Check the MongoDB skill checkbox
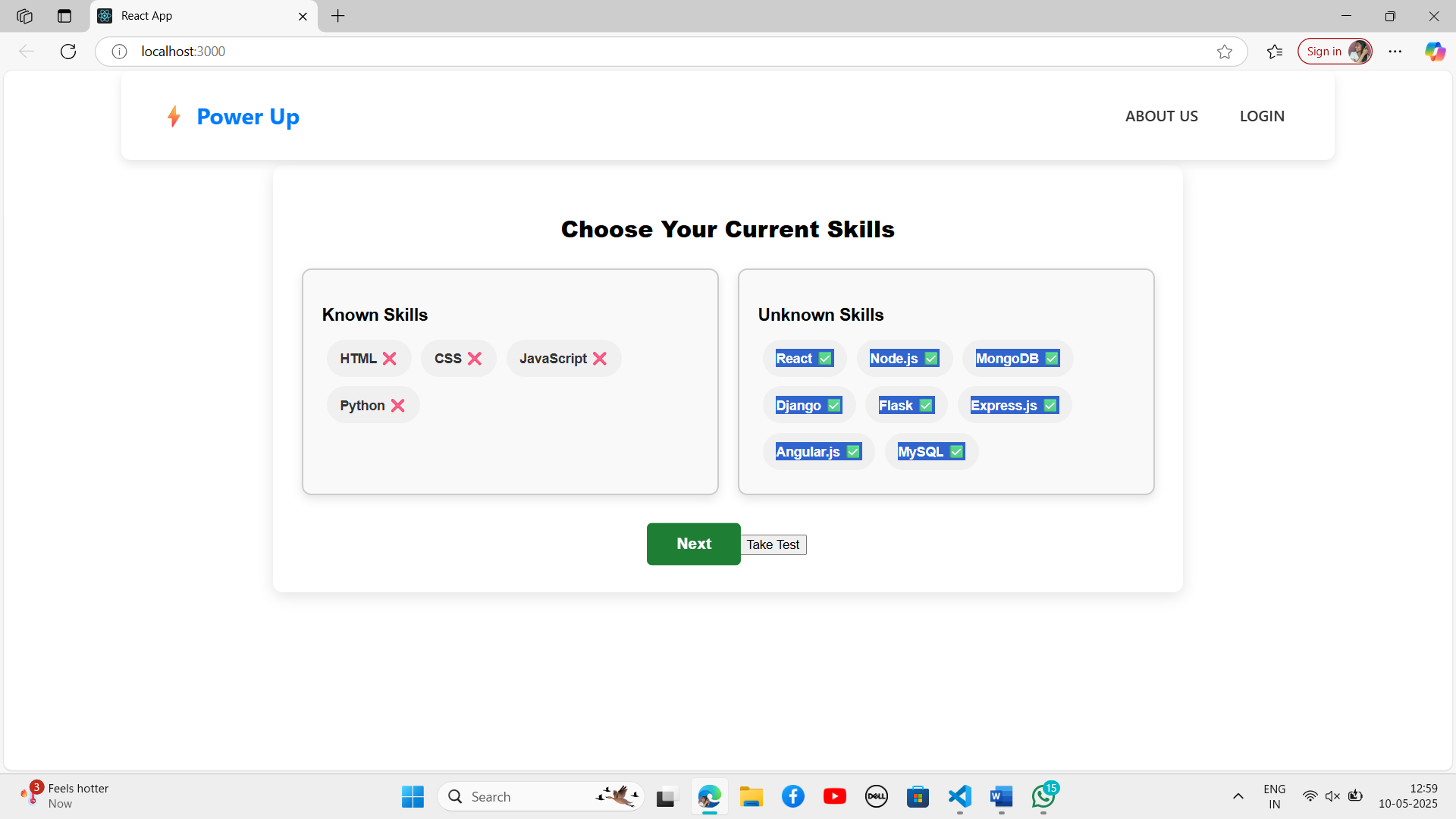 pos(1052,359)
